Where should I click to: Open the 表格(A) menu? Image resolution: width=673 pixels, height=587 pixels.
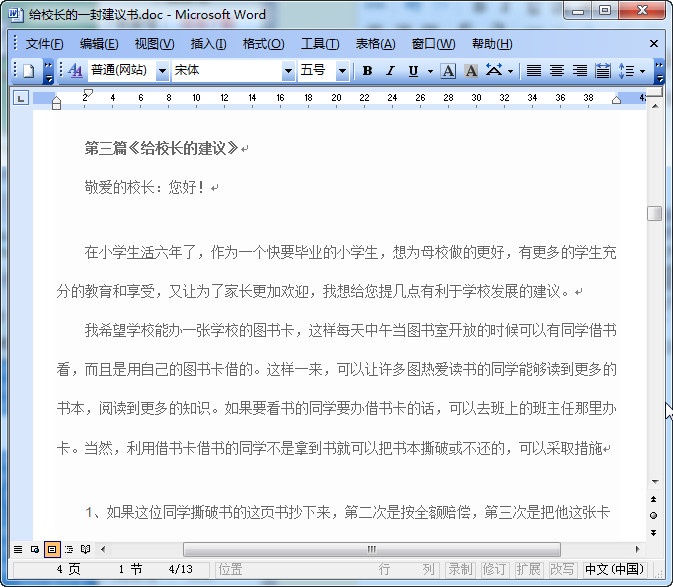tap(375, 44)
